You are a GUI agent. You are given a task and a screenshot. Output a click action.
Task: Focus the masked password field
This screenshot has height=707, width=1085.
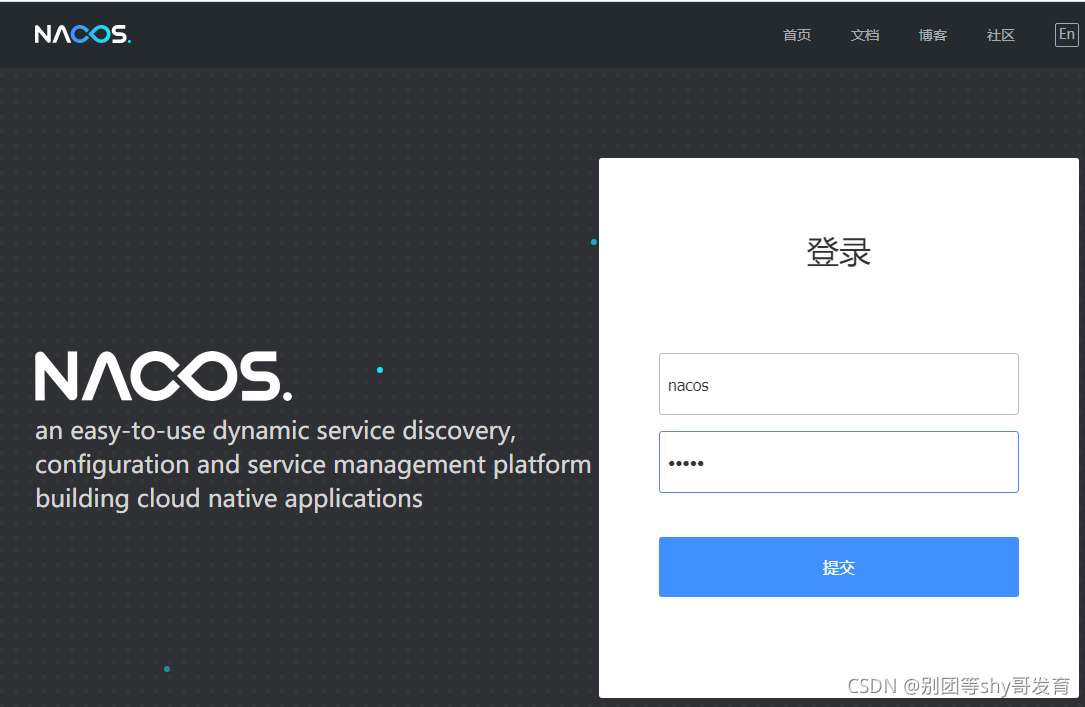point(838,462)
